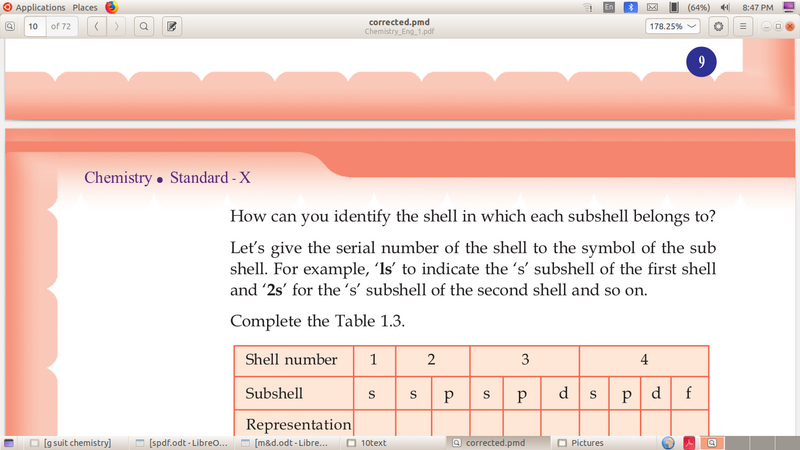Click the annotate document pencil icon
The width and height of the screenshot is (800, 450).
(171, 26)
